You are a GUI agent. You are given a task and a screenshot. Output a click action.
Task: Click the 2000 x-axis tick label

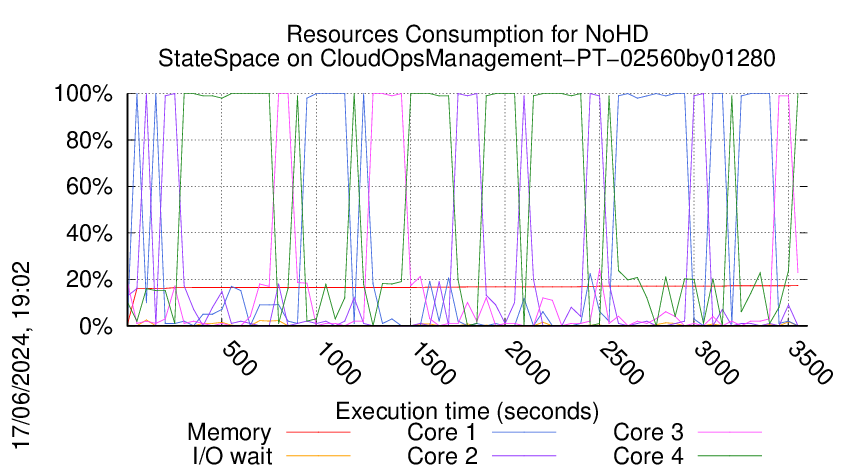(x=526, y=363)
